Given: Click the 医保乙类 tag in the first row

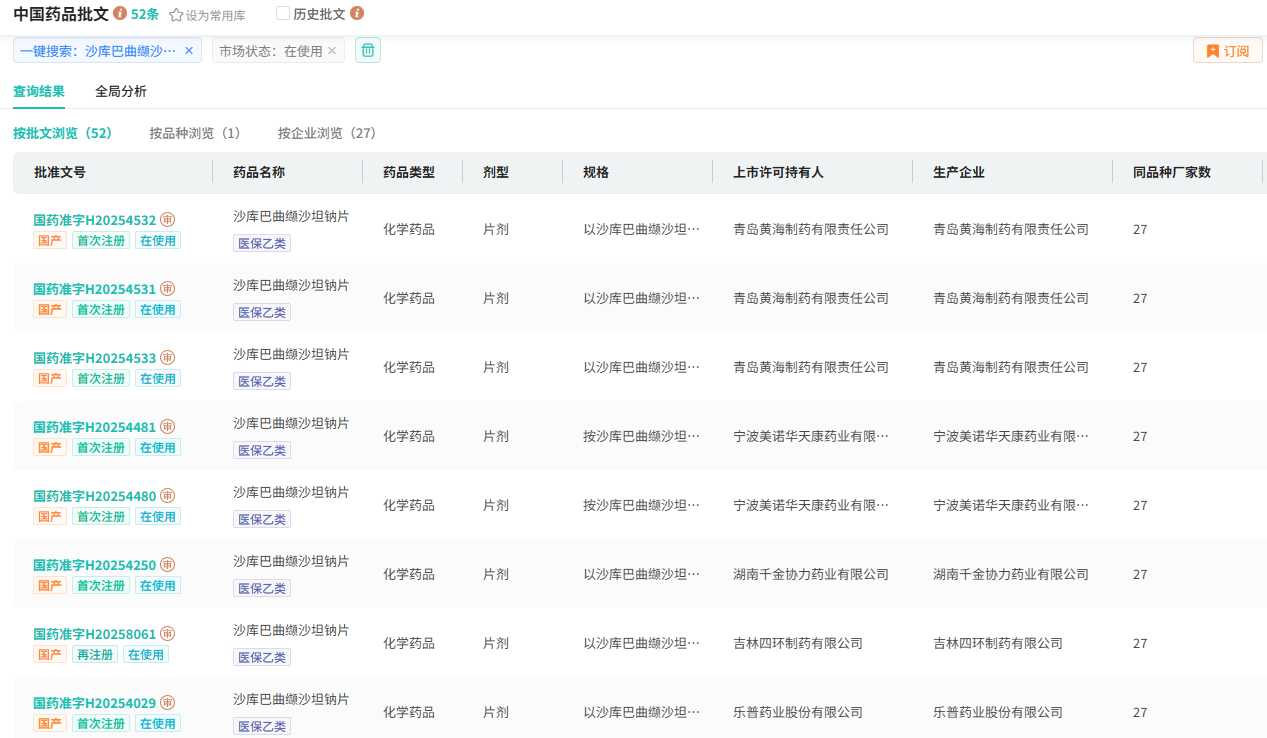Looking at the screenshot, I should point(262,243).
